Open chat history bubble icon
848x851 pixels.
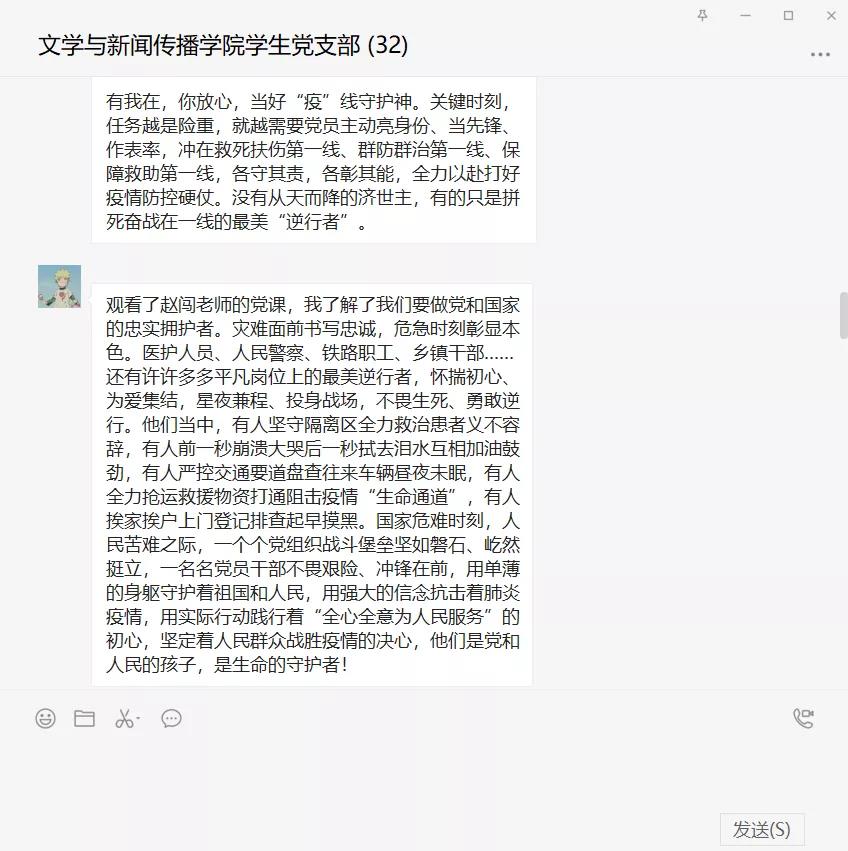[x=172, y=718]
